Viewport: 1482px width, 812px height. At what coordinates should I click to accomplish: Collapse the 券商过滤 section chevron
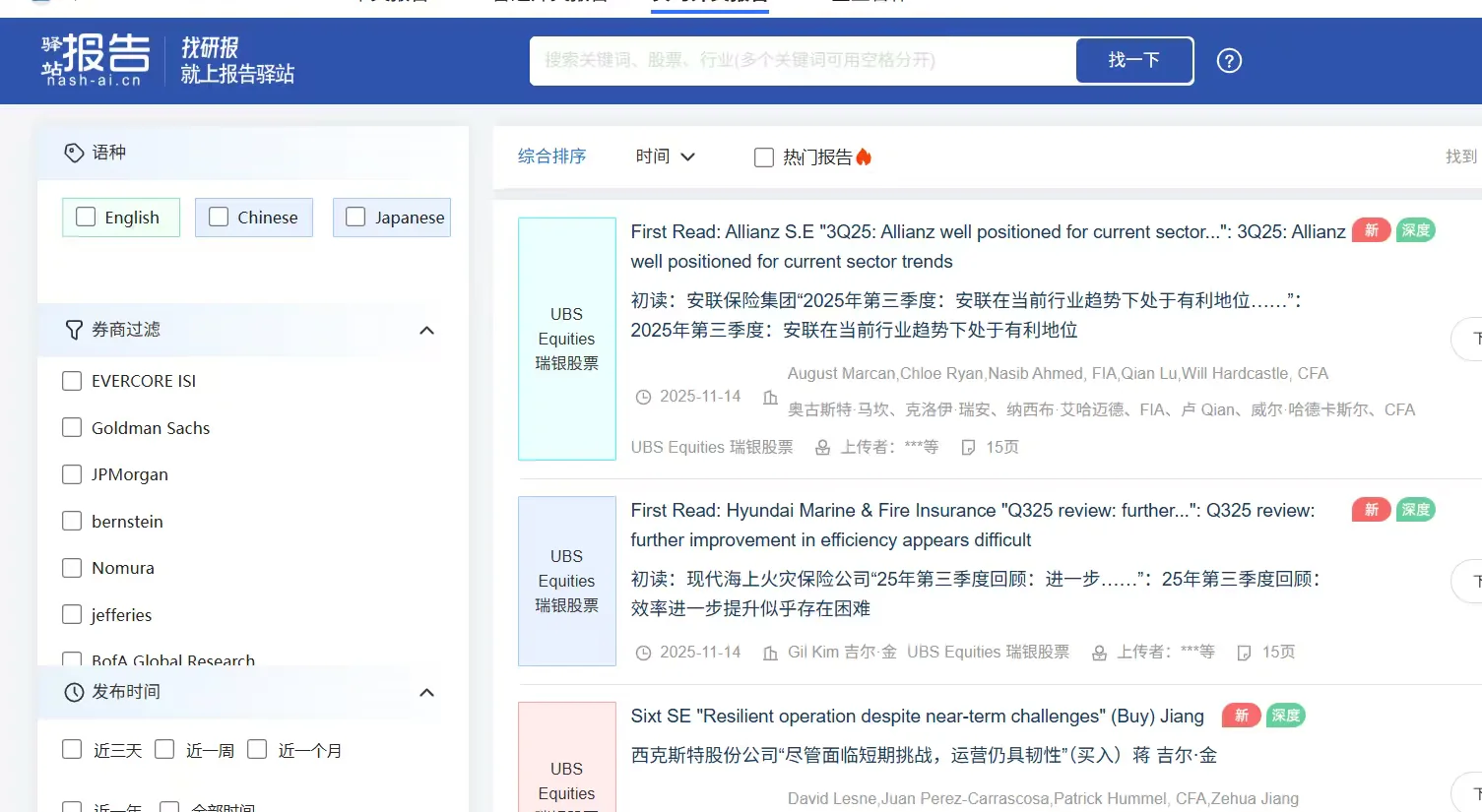[426, 330]
